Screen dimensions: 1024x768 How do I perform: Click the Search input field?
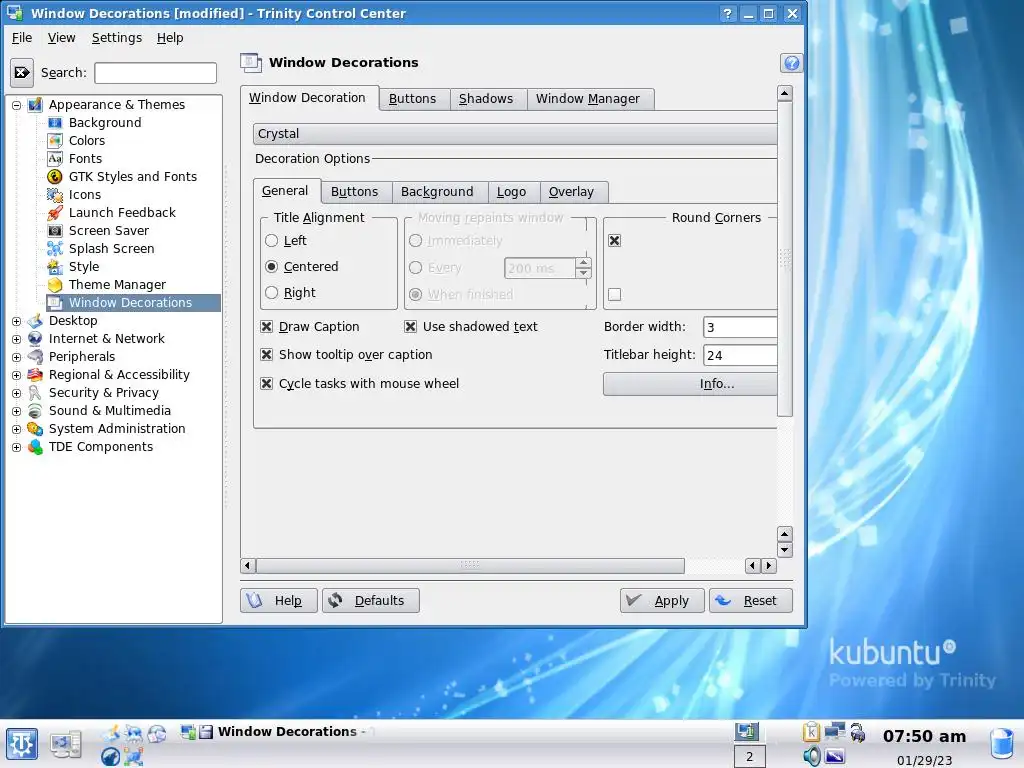click(155, 73)
